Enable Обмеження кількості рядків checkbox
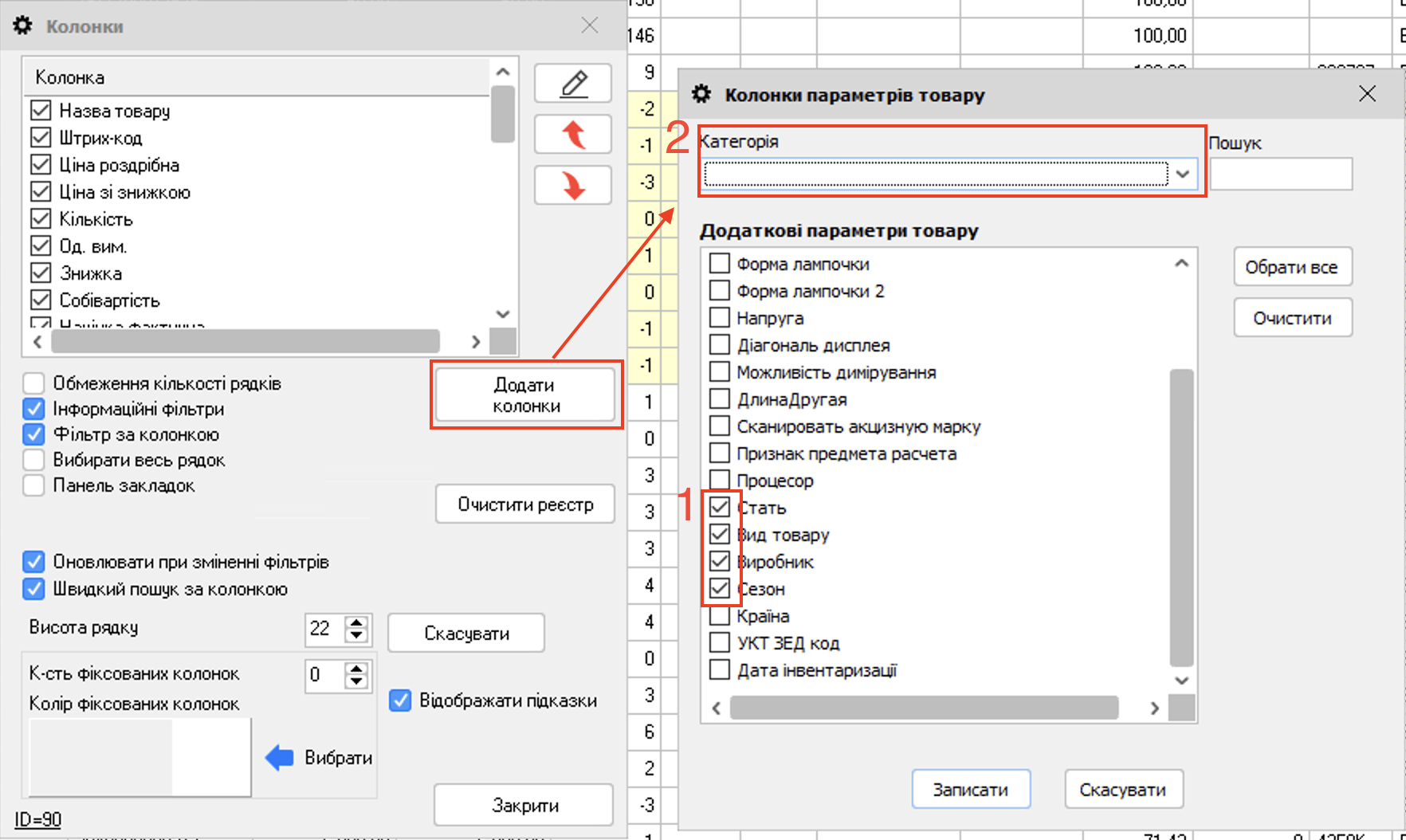The width and height of the screenshot is (1406, 840). click(33, 383)
